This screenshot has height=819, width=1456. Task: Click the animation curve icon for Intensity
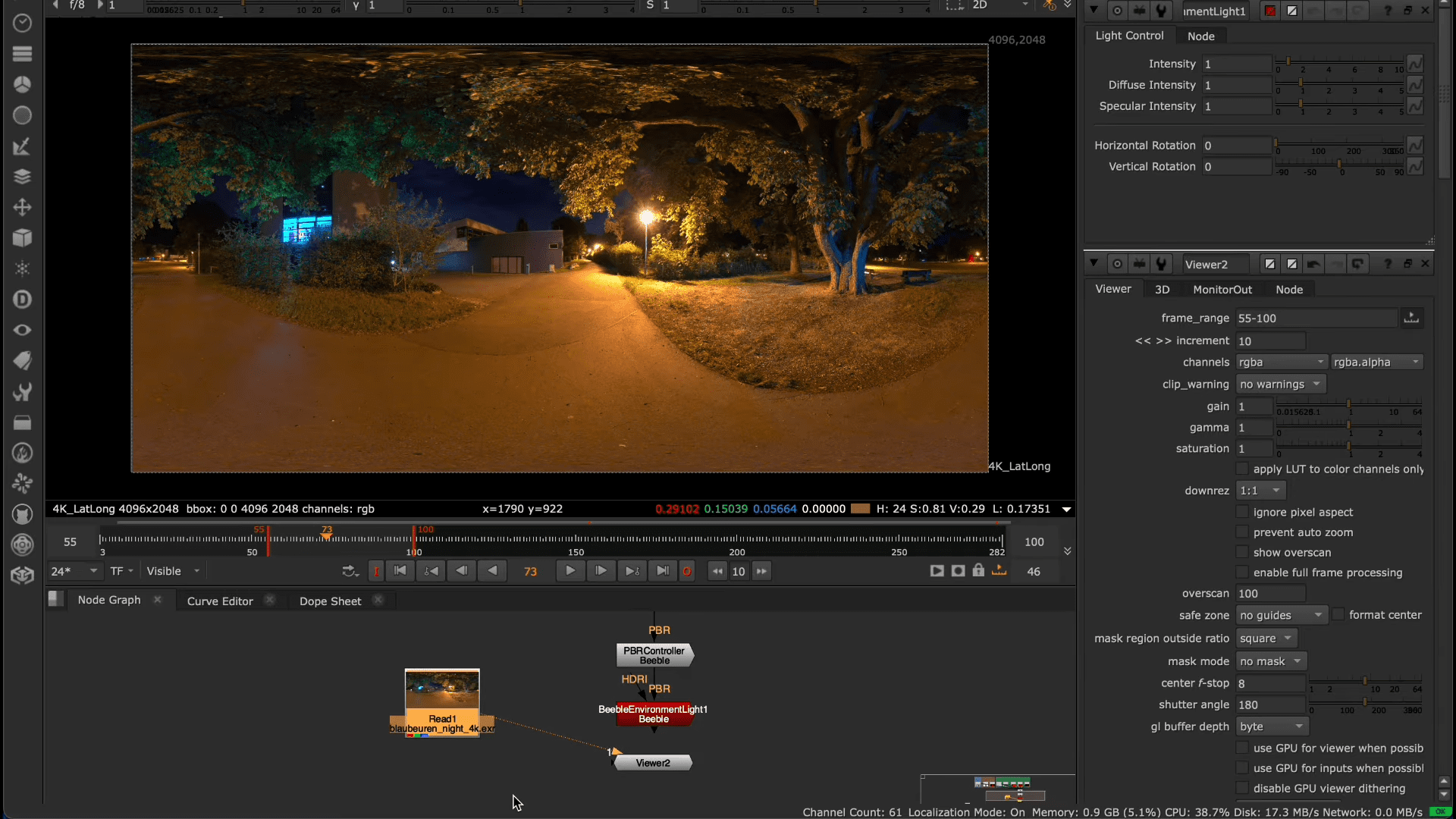point(1415,64)
